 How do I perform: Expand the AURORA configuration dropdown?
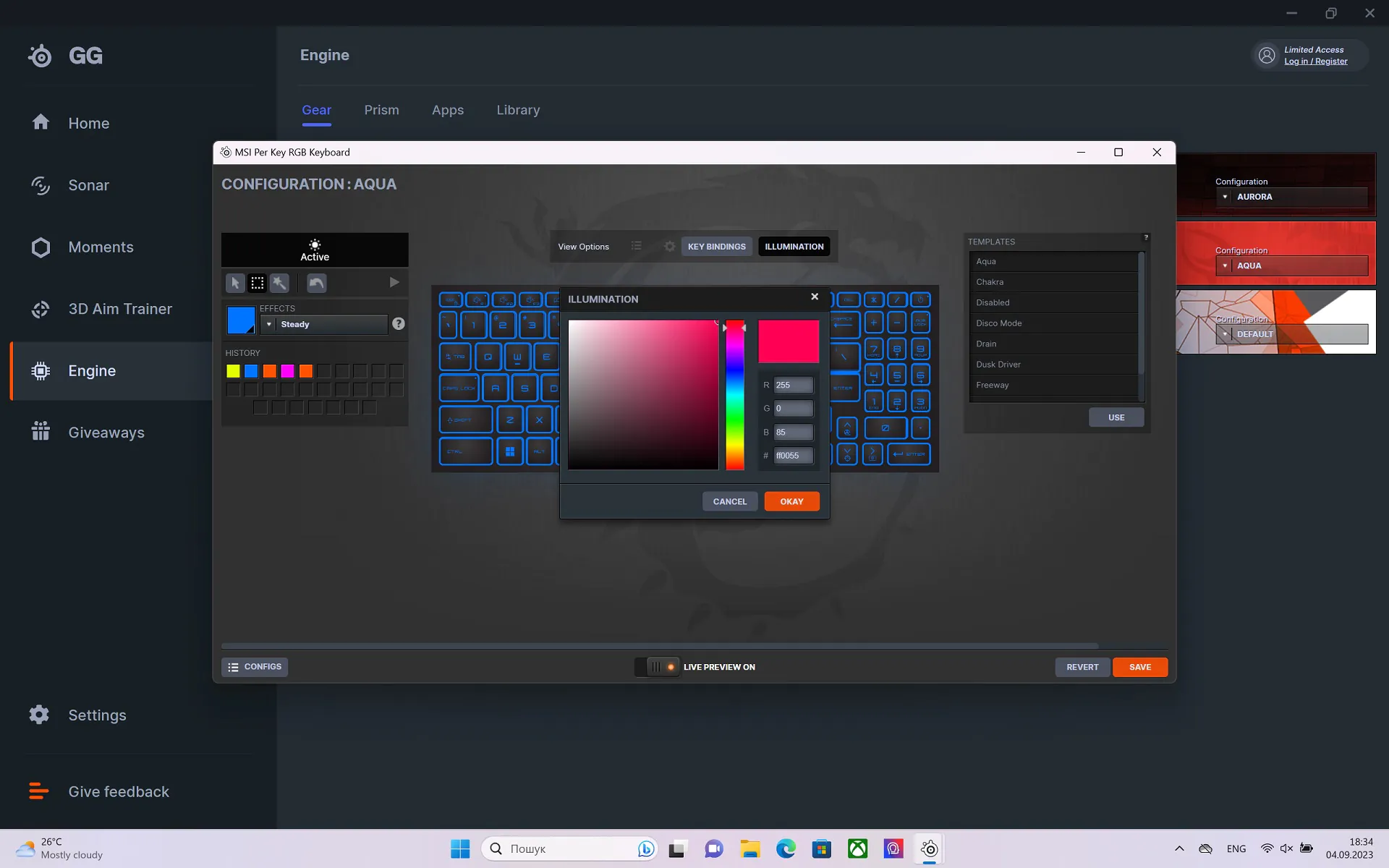tap(1292, 197)
